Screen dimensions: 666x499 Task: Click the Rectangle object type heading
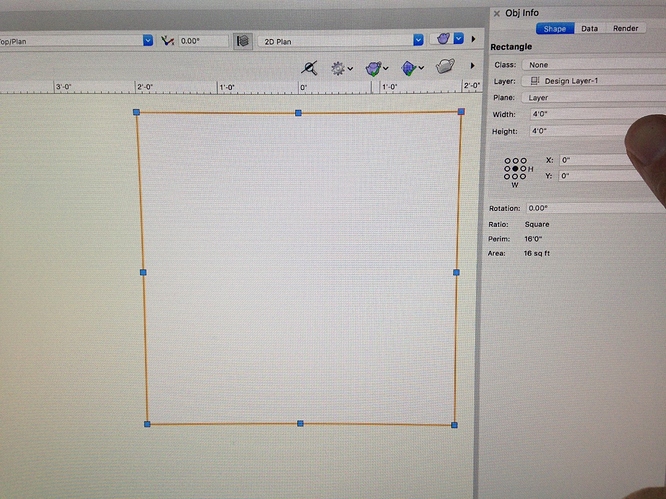pyautogui.click(x=511, y=47)
